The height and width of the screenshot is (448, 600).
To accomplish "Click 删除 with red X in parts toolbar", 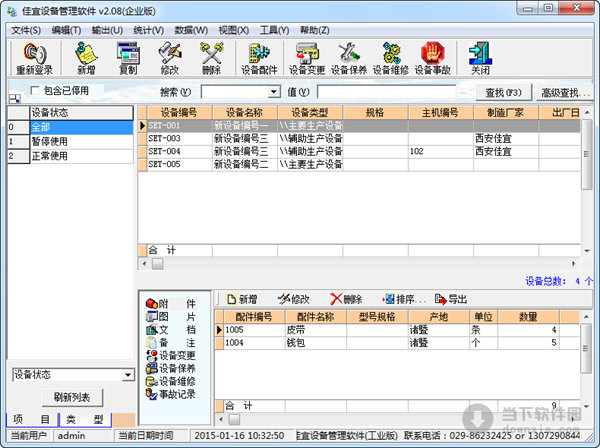I will pos(346,299).
